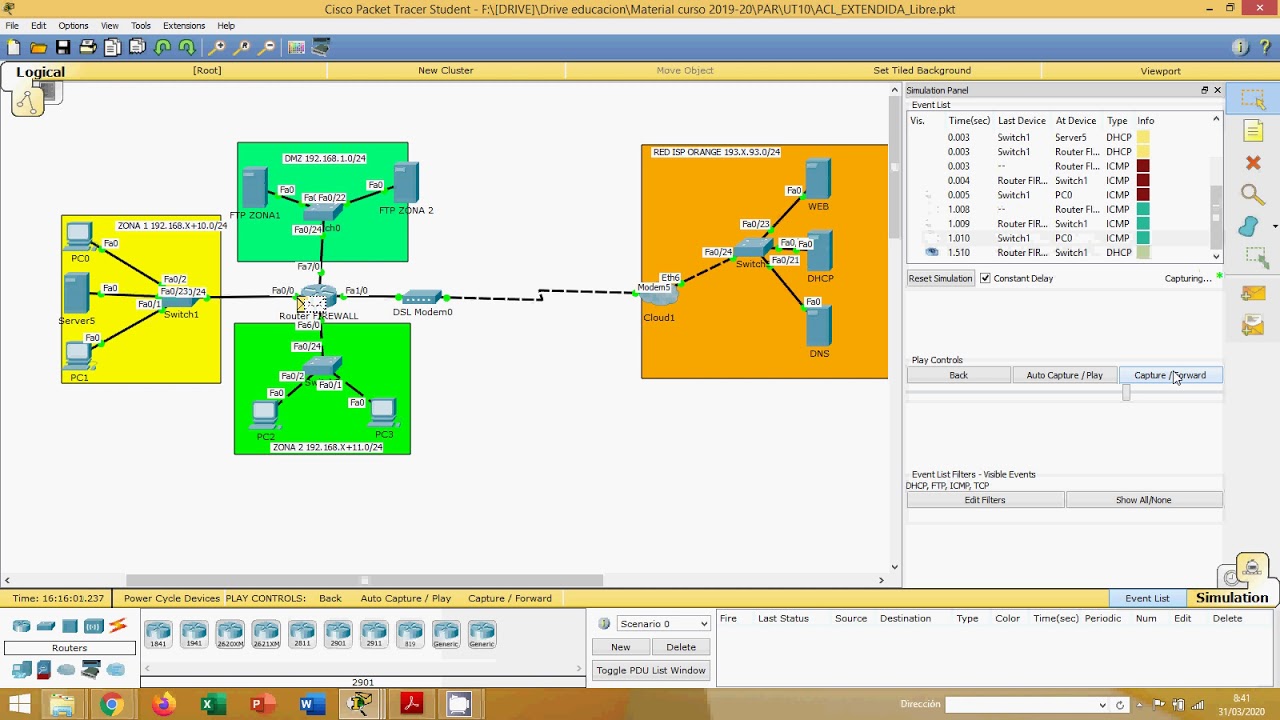
Task: Choose the Place Note tool
Action: point(1253,131)
